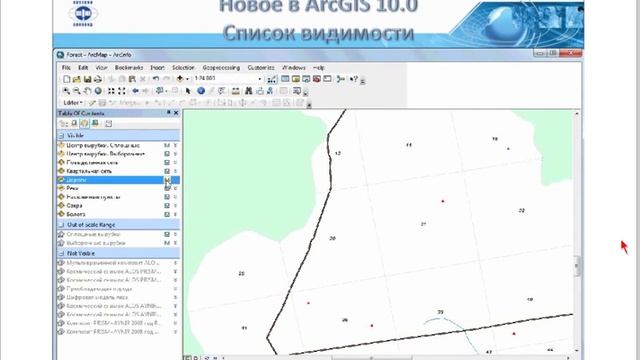
Task: Launch the ModelBuilder window
Action: [341, 79]
